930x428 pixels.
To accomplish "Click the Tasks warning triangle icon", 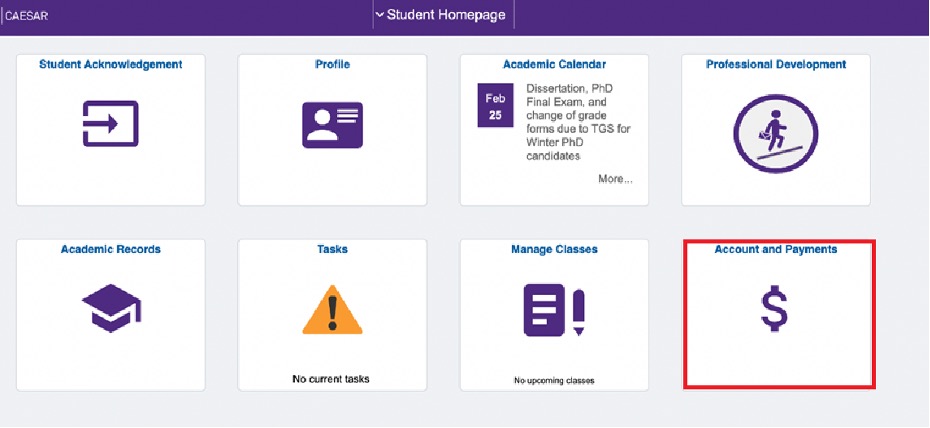I will 332,309.
